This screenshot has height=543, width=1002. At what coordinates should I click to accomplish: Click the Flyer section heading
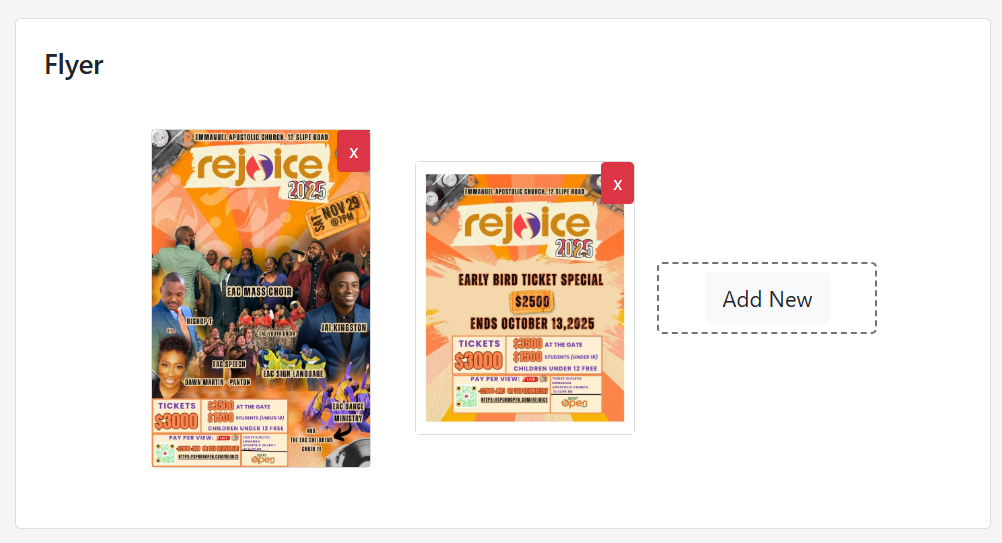(x=74, y=65)
